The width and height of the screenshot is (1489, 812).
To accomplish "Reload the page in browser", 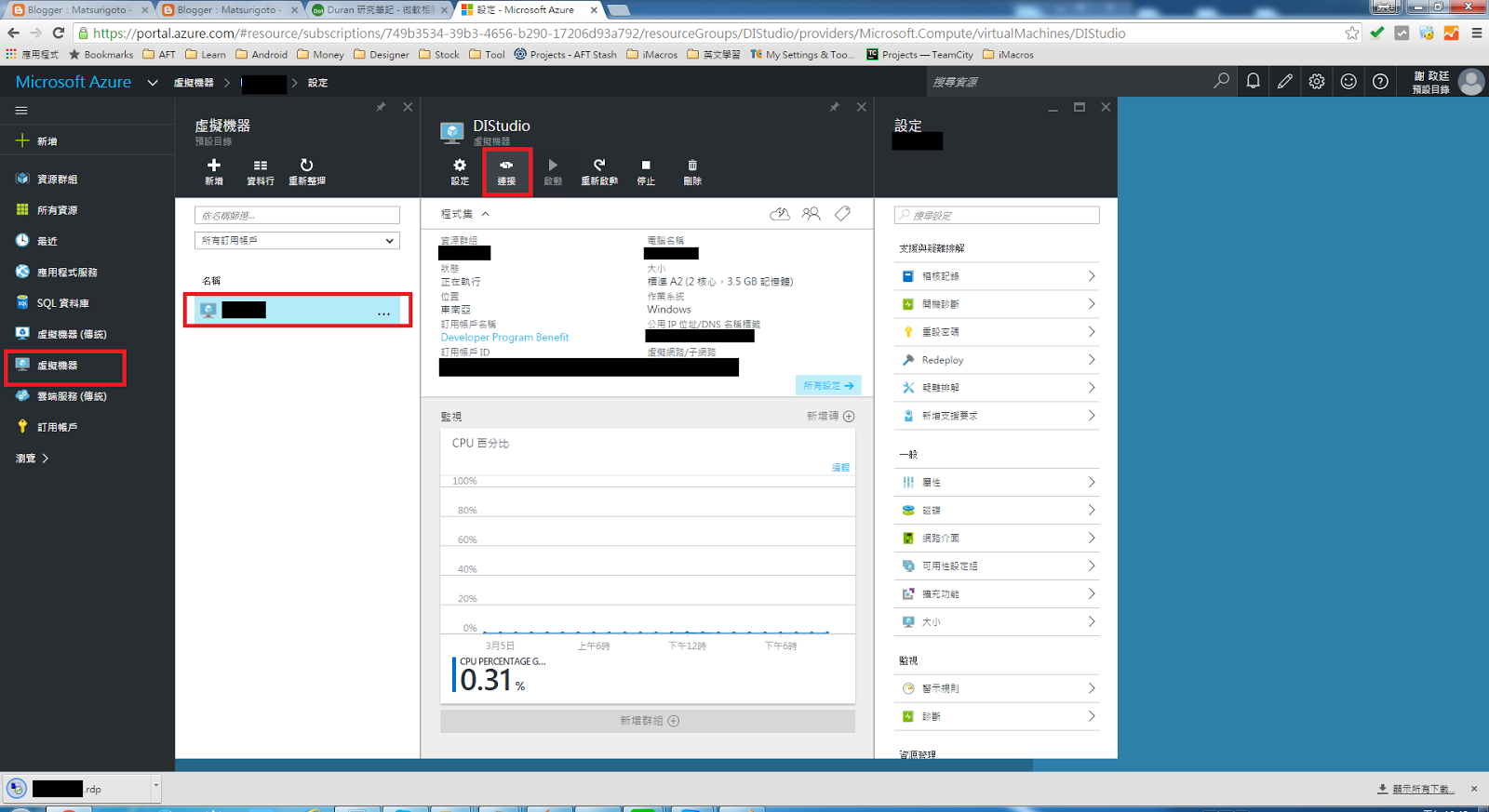I will coord(59,33).
